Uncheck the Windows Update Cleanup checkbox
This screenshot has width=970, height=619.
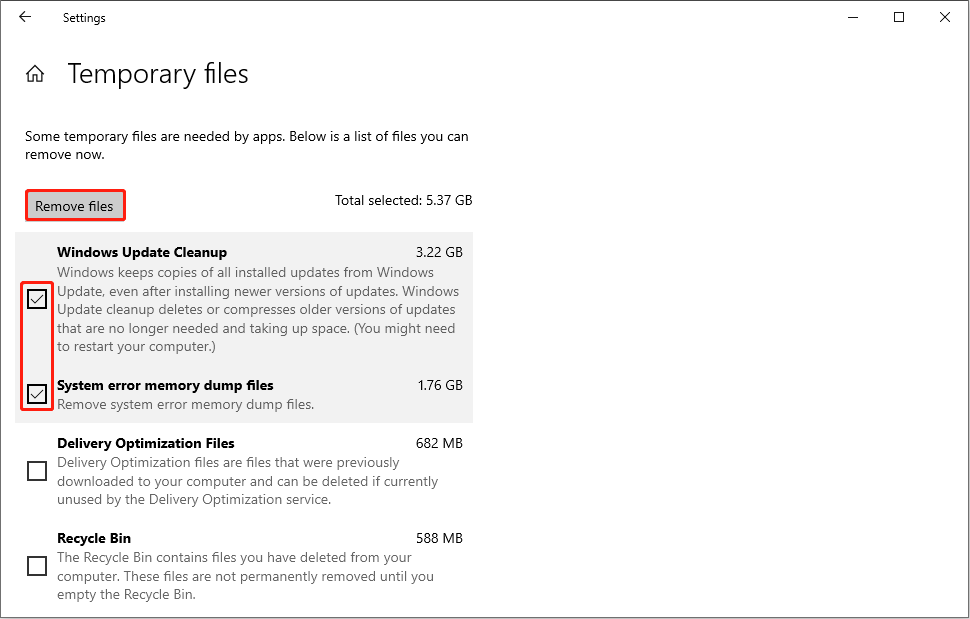pos(36,298)
